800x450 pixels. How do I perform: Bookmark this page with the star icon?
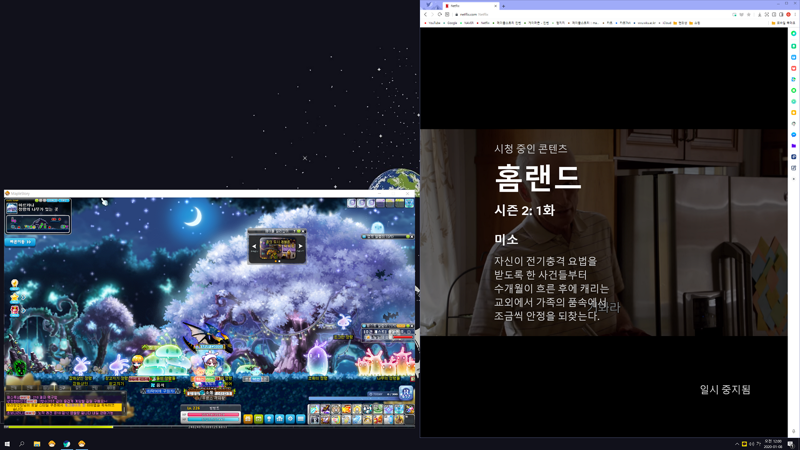point(748,14)
